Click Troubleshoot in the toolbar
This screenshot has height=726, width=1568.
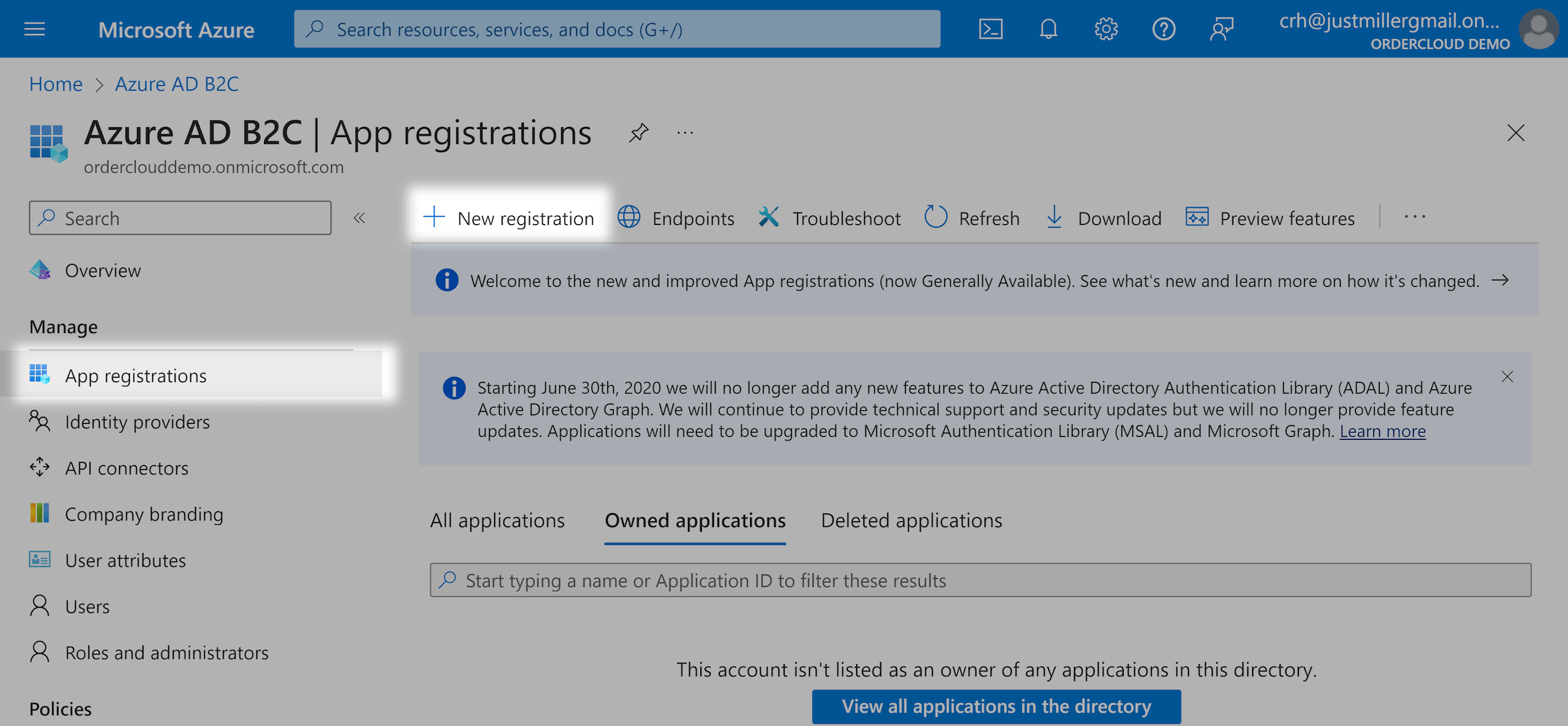[829, 218]
